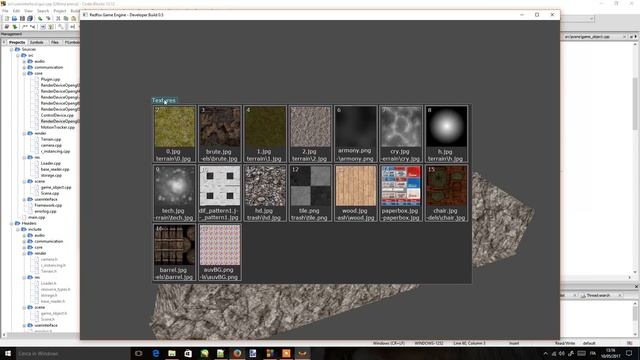Open main.cpp in project tree
640x360 pixels.
coord(37,218)
